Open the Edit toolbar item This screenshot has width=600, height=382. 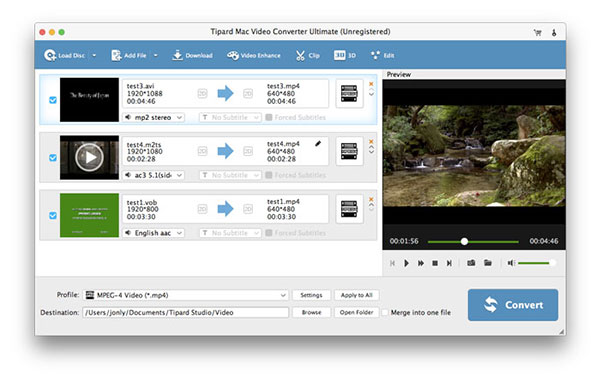pos(382,56)
